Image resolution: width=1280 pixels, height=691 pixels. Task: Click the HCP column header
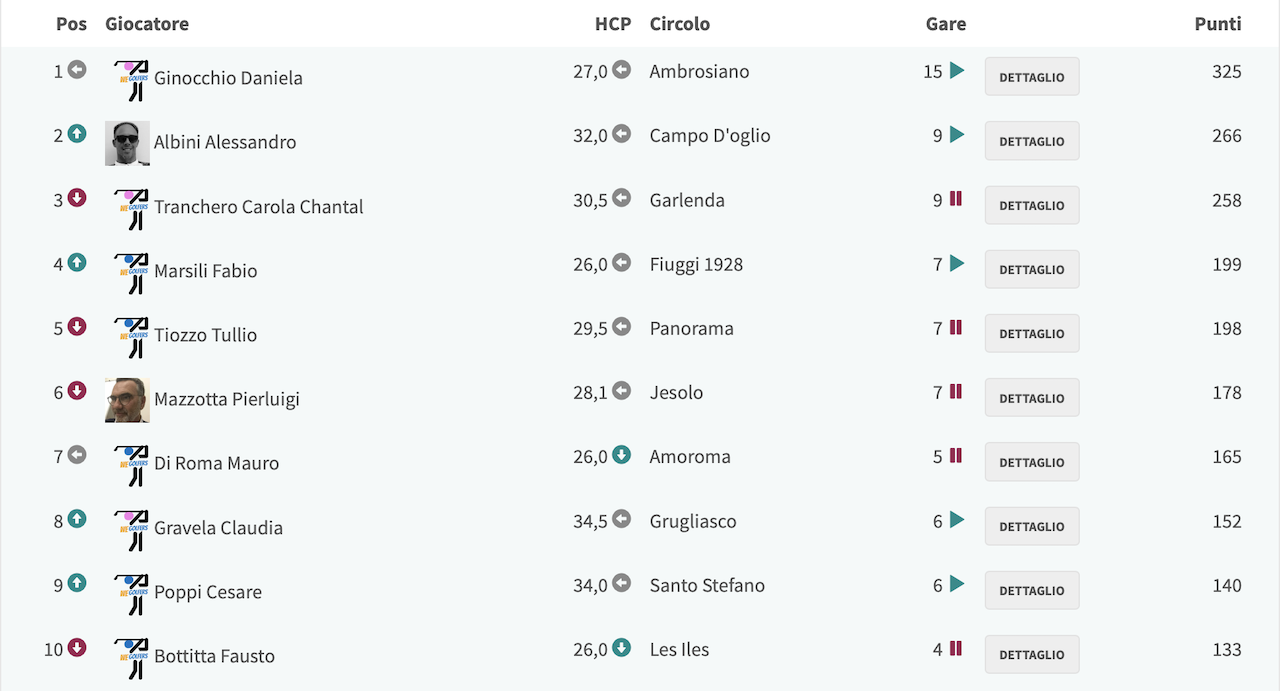(x=613, y=23)
